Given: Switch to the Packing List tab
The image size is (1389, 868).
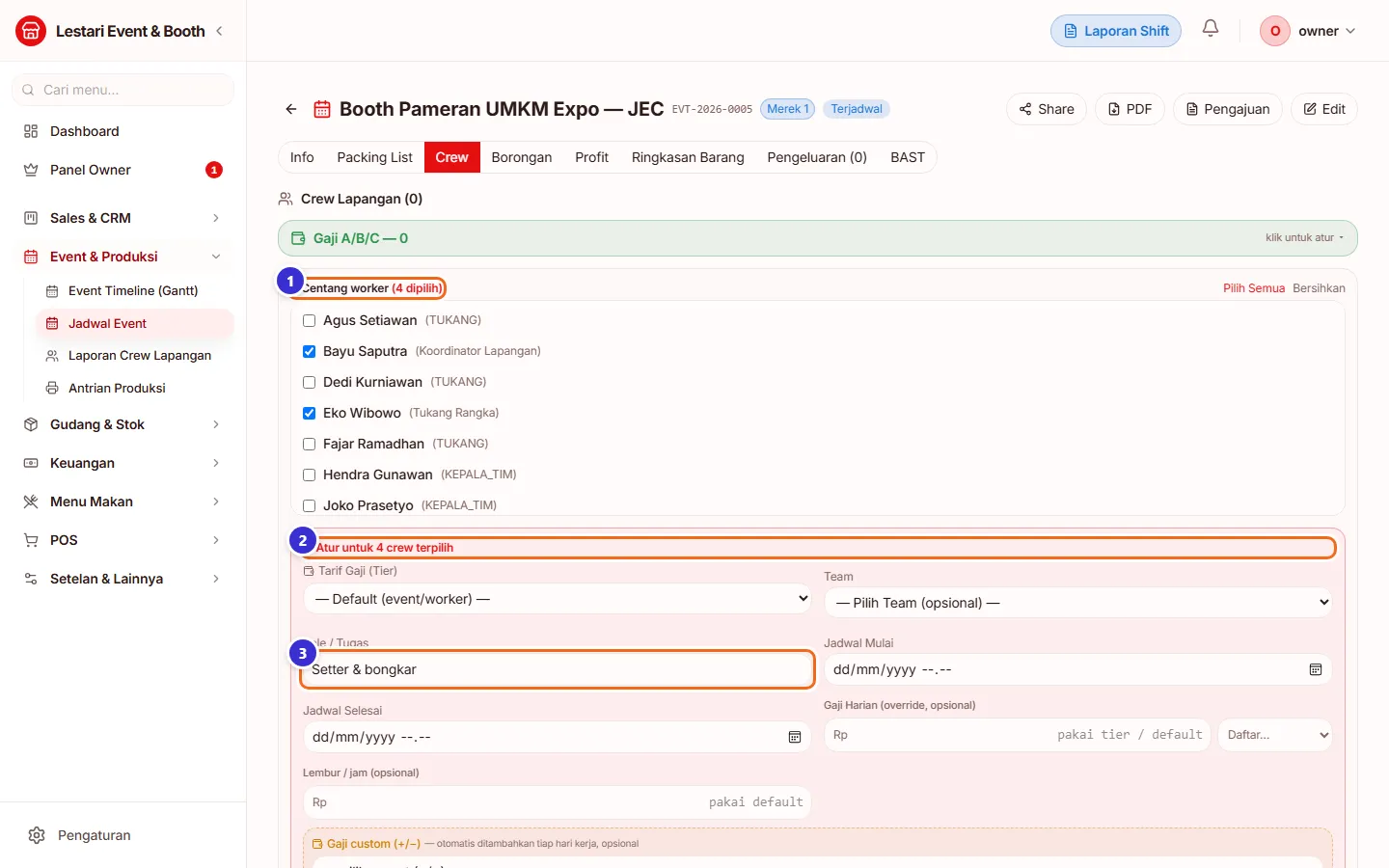Looking at the screenshot, I should (374, 157).
